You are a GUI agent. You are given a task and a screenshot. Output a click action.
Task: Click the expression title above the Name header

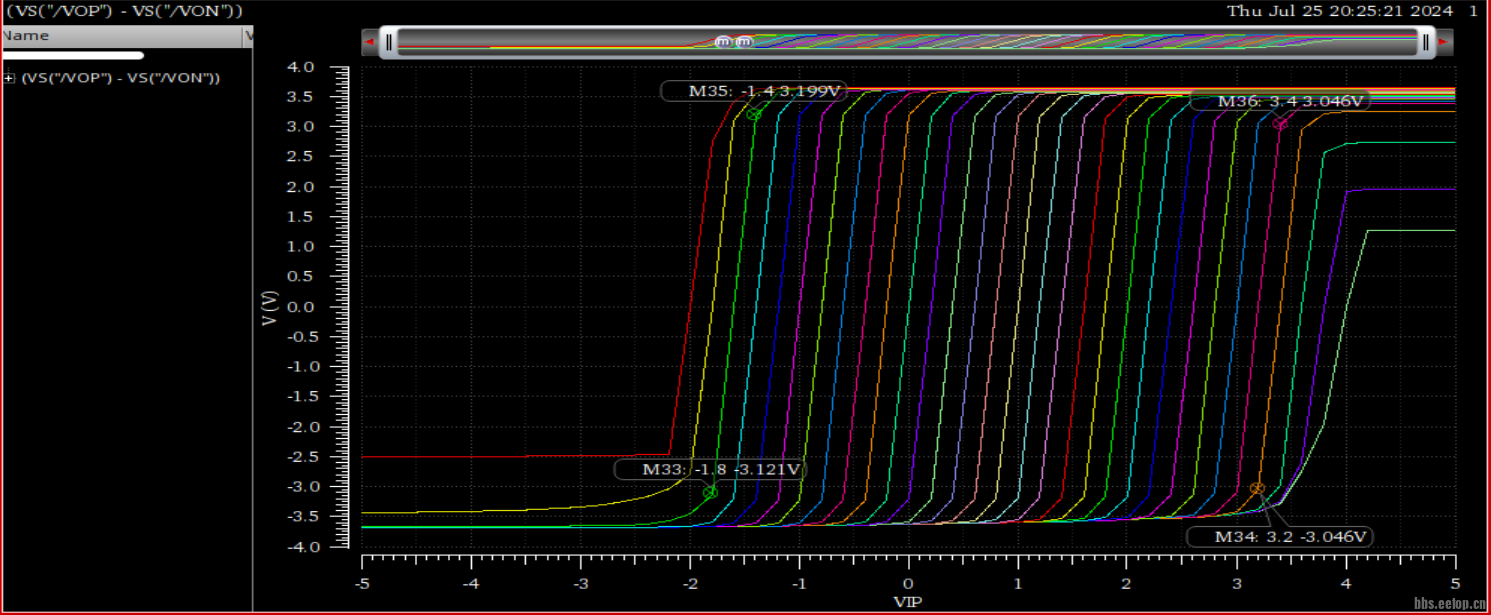click(x=124, y=11)
